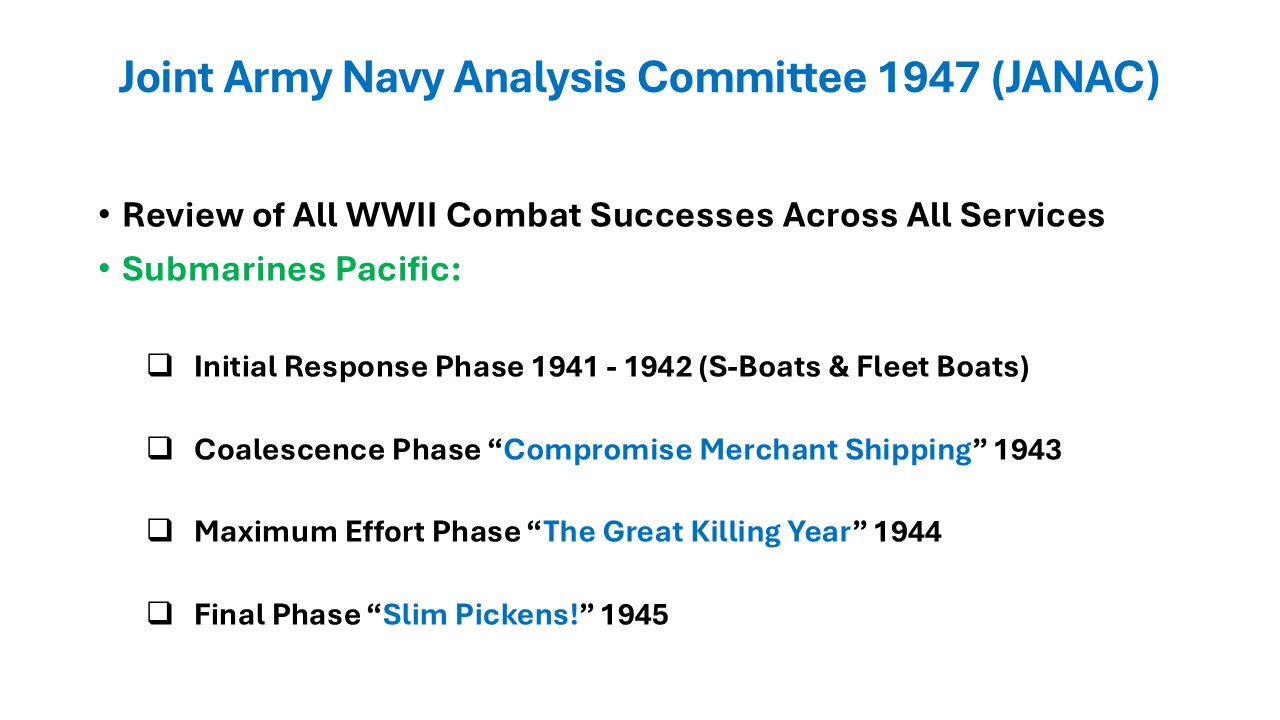
Task: Click the green bullet dot before Submarines Pacific
Action: 105,270
